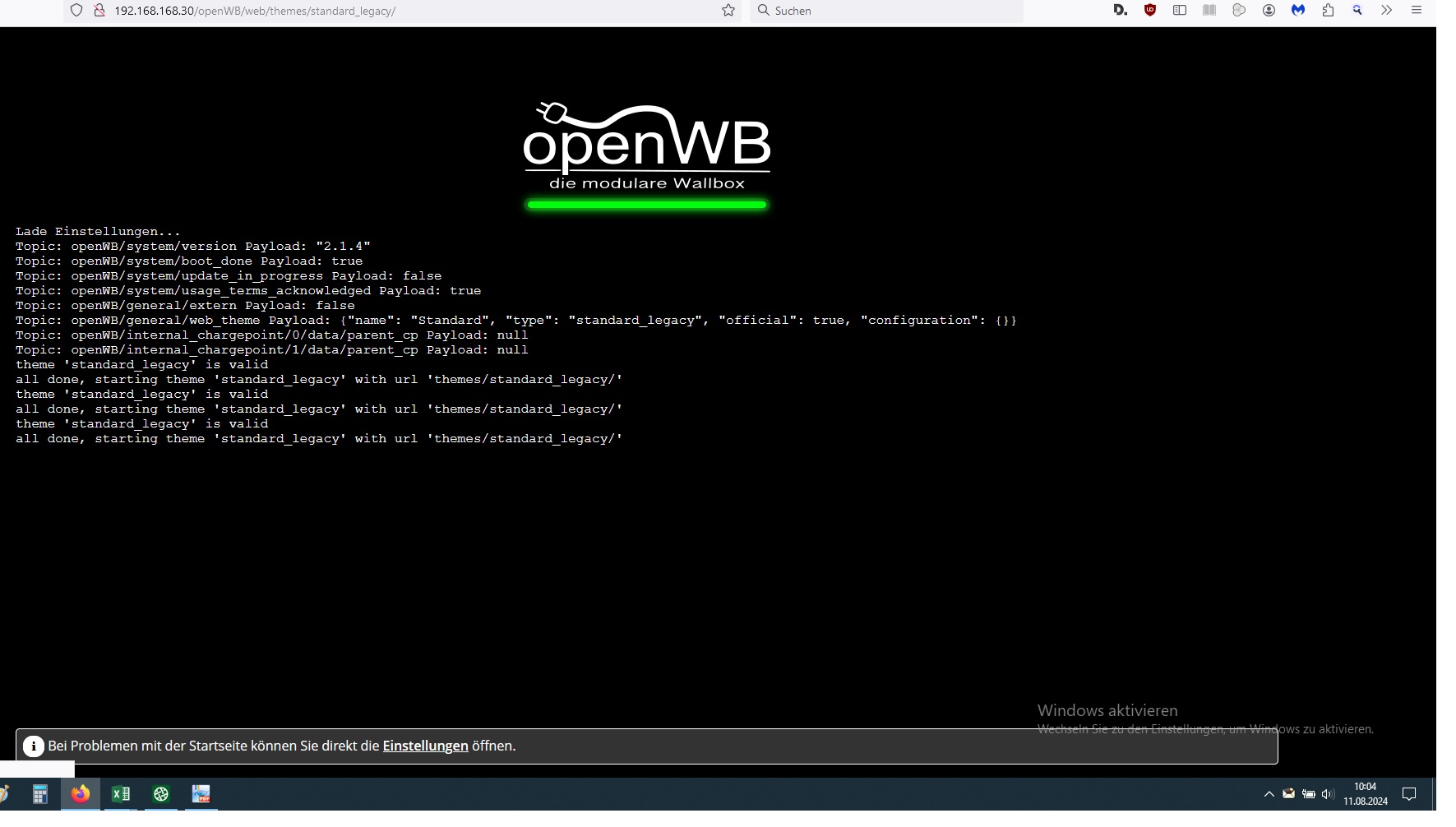Open the paint app at taskbar edge
Viewport: 1456px width, 827px height.
4,794
